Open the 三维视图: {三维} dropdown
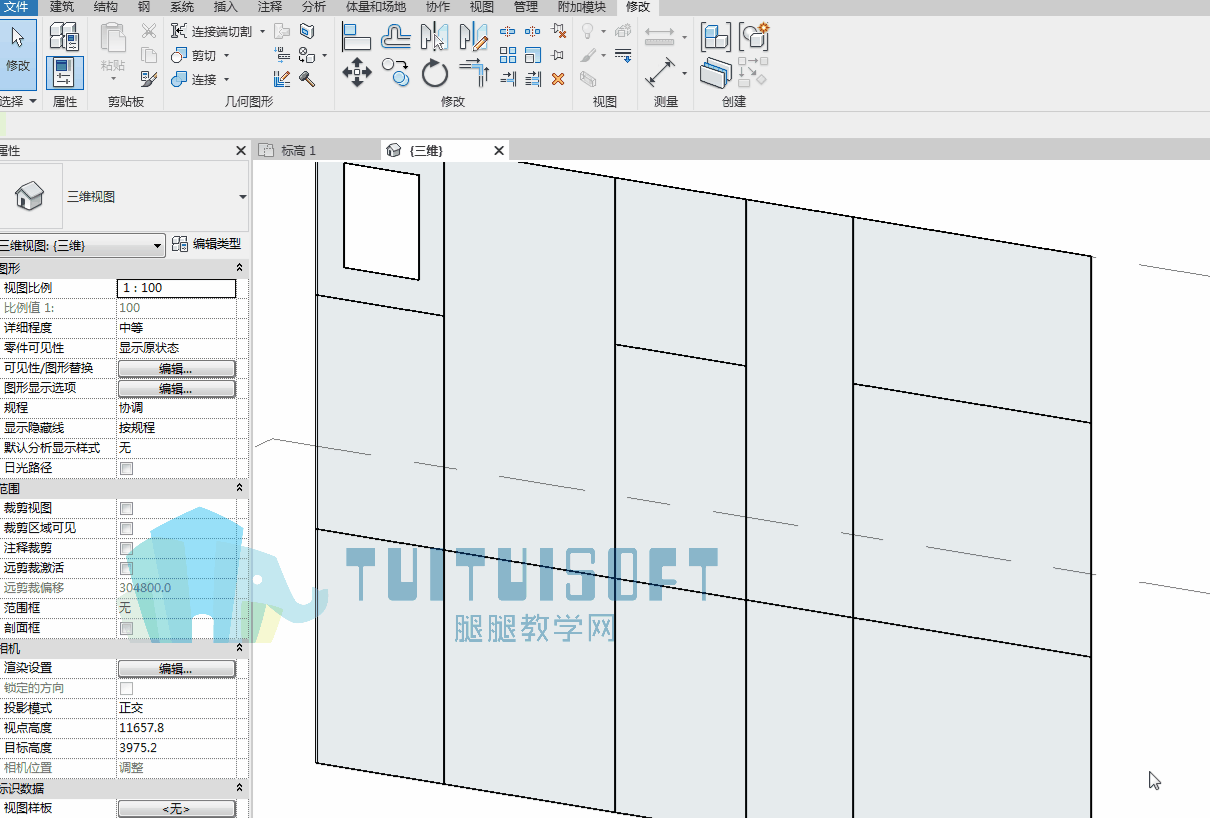Image resolution: width=1210 pixels, height=818 pixels. pyautogui.click(x=81, y=245)
